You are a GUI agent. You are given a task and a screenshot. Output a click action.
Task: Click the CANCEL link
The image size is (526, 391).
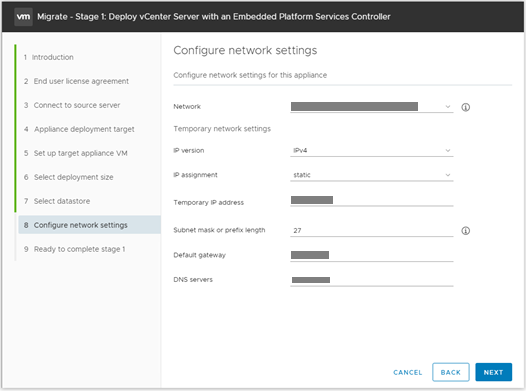click(x=408, y=373)
